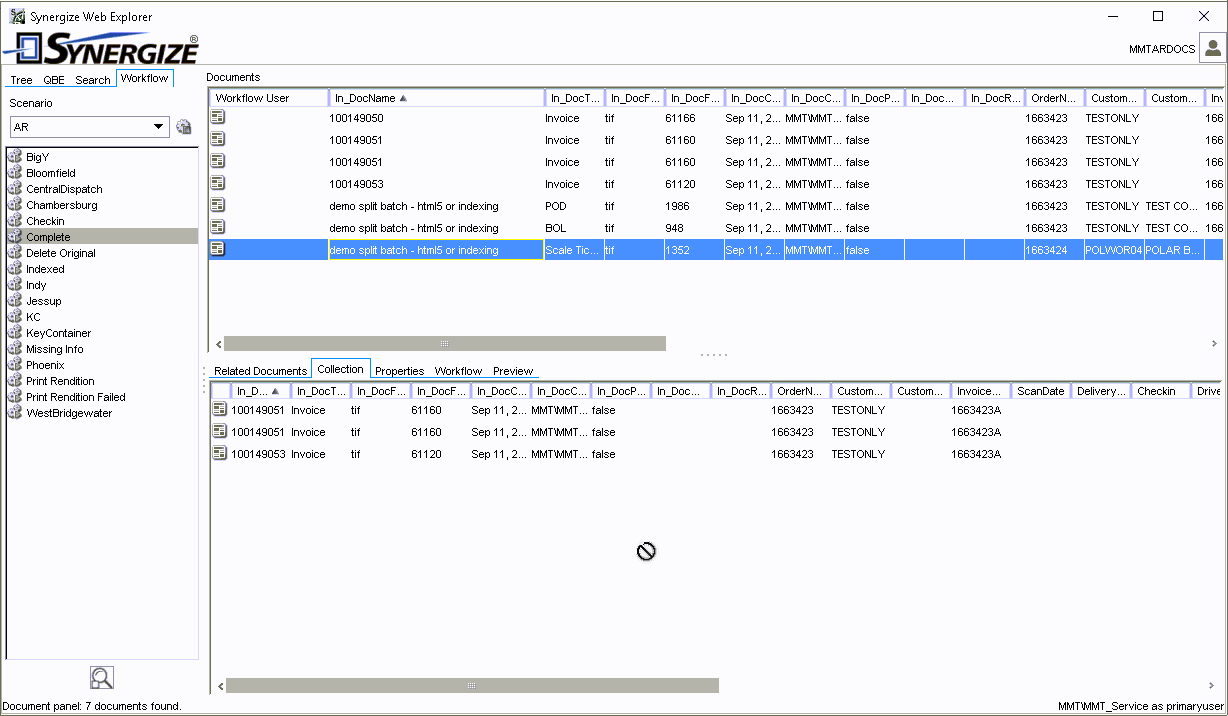This screenshot has height=716, width=1228.
Task: Click the Synergize logo
Action: click(x=101, y=48)
